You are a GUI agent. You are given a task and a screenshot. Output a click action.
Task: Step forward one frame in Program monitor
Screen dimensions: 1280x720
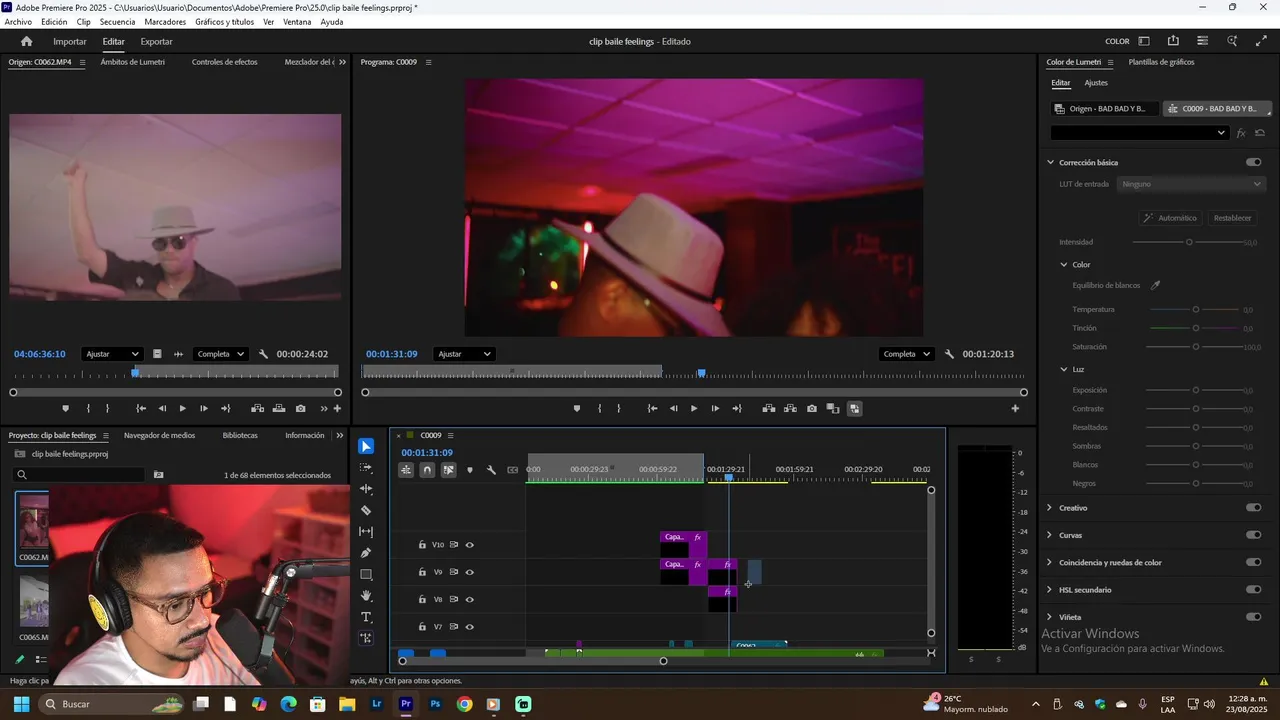[715, 408]
